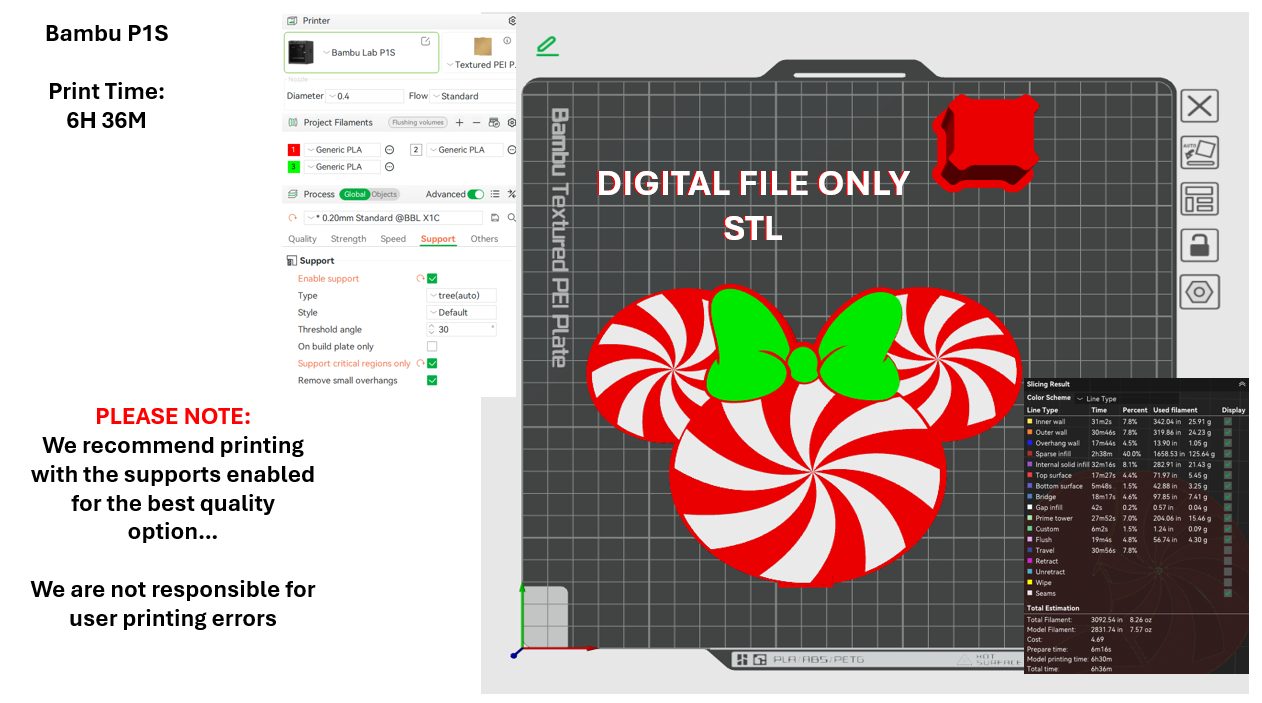Uncheck the Enable support checkbox
This screenshot has height=703, width=1262.
coord(432,279)
